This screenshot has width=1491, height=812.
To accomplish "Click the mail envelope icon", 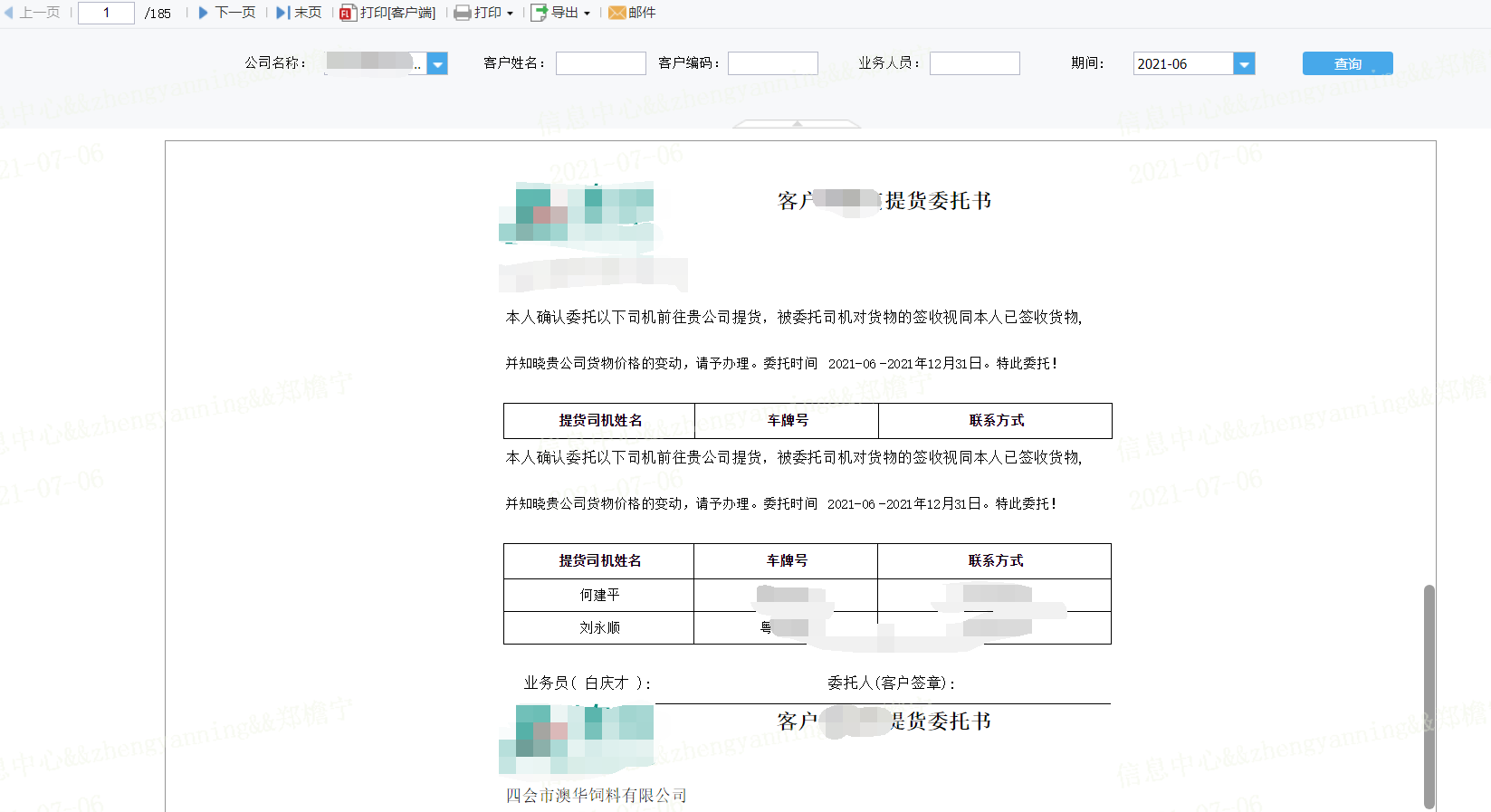I will [616, 13].
